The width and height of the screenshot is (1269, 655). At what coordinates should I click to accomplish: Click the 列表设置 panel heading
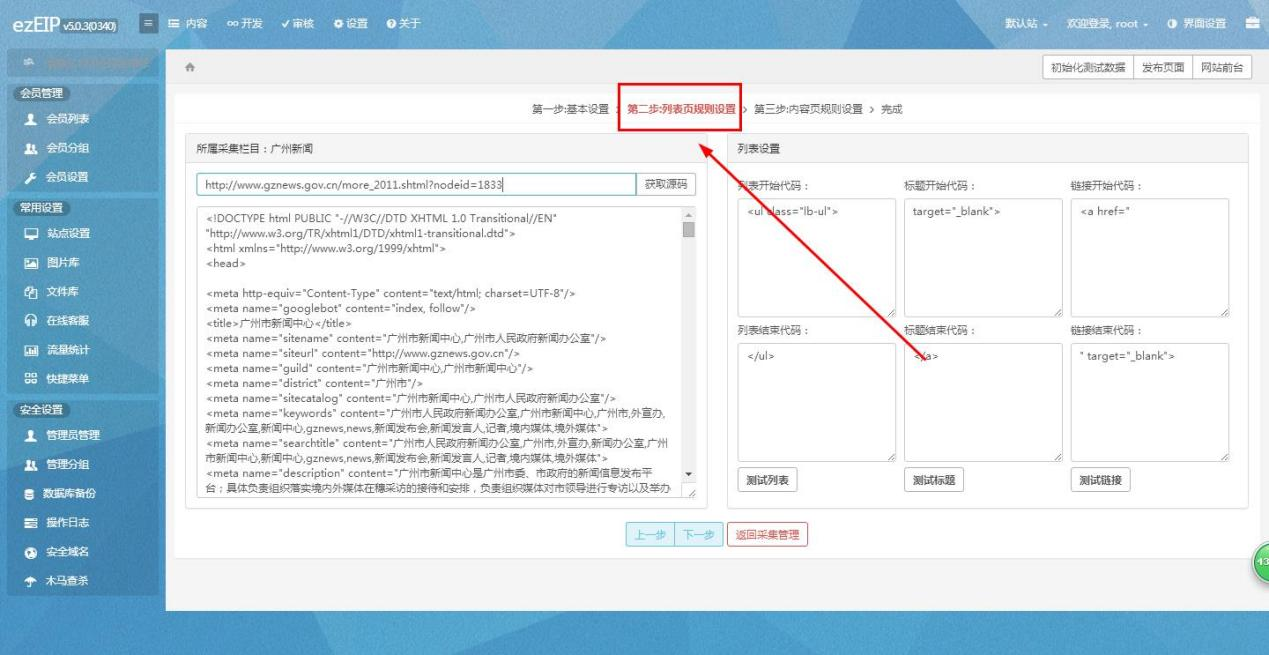pyautogui.click(x=987, y=148)
